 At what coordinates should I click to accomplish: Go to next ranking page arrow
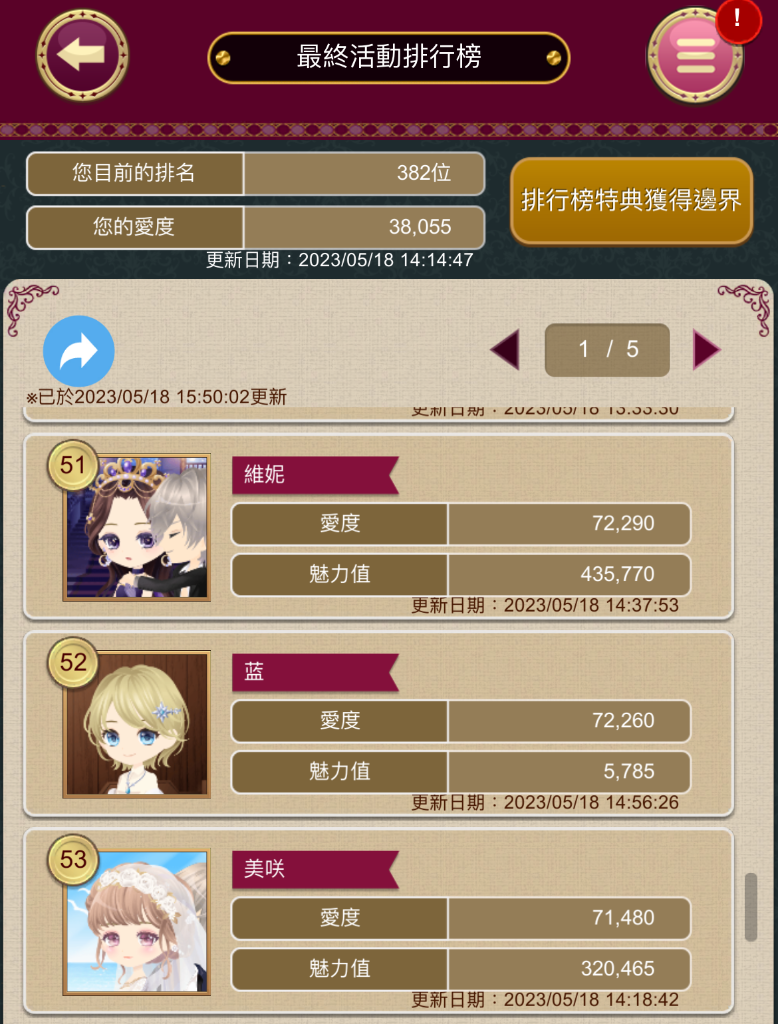coord(706,349)
